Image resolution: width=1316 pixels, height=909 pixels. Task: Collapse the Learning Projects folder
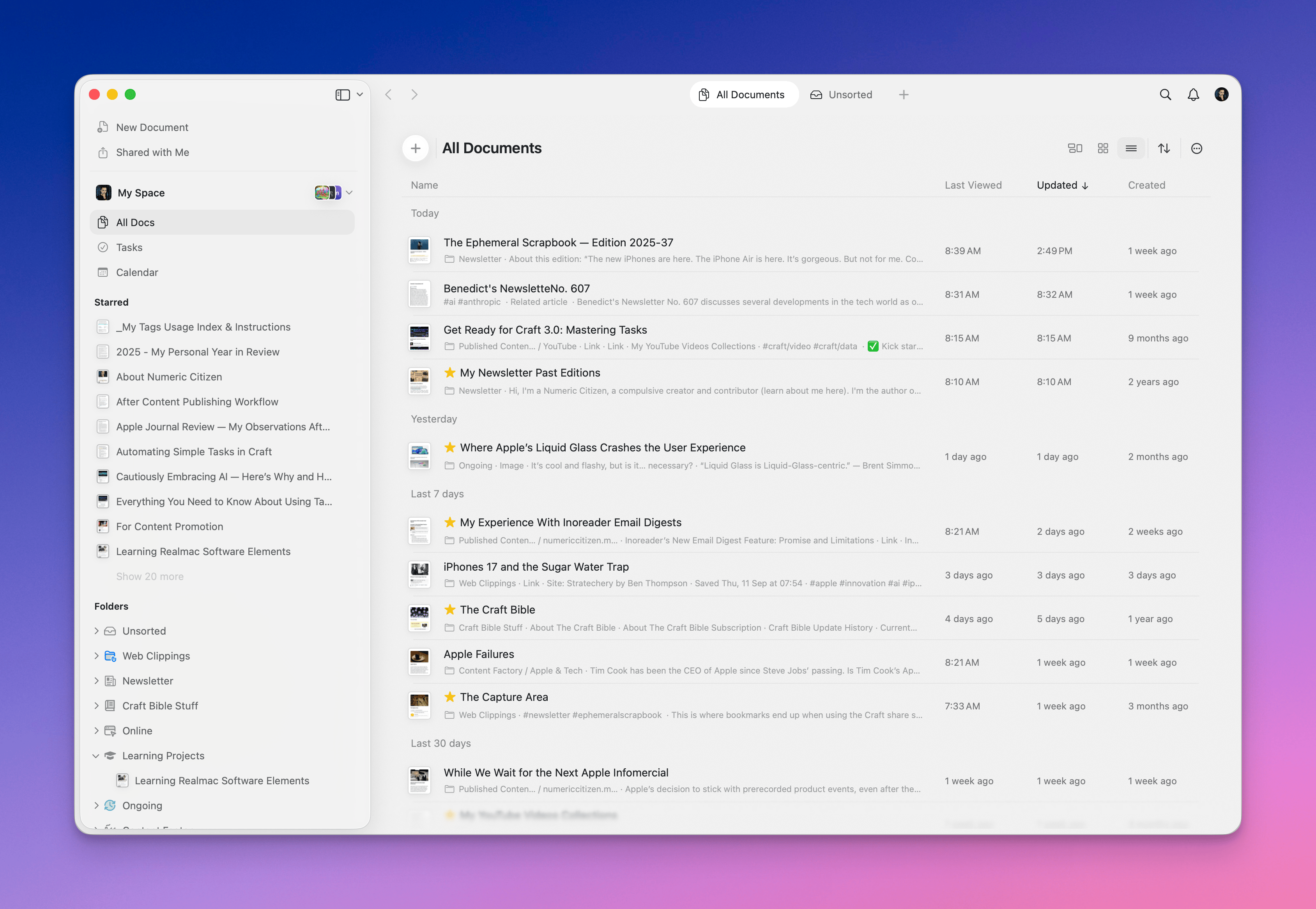96,756
